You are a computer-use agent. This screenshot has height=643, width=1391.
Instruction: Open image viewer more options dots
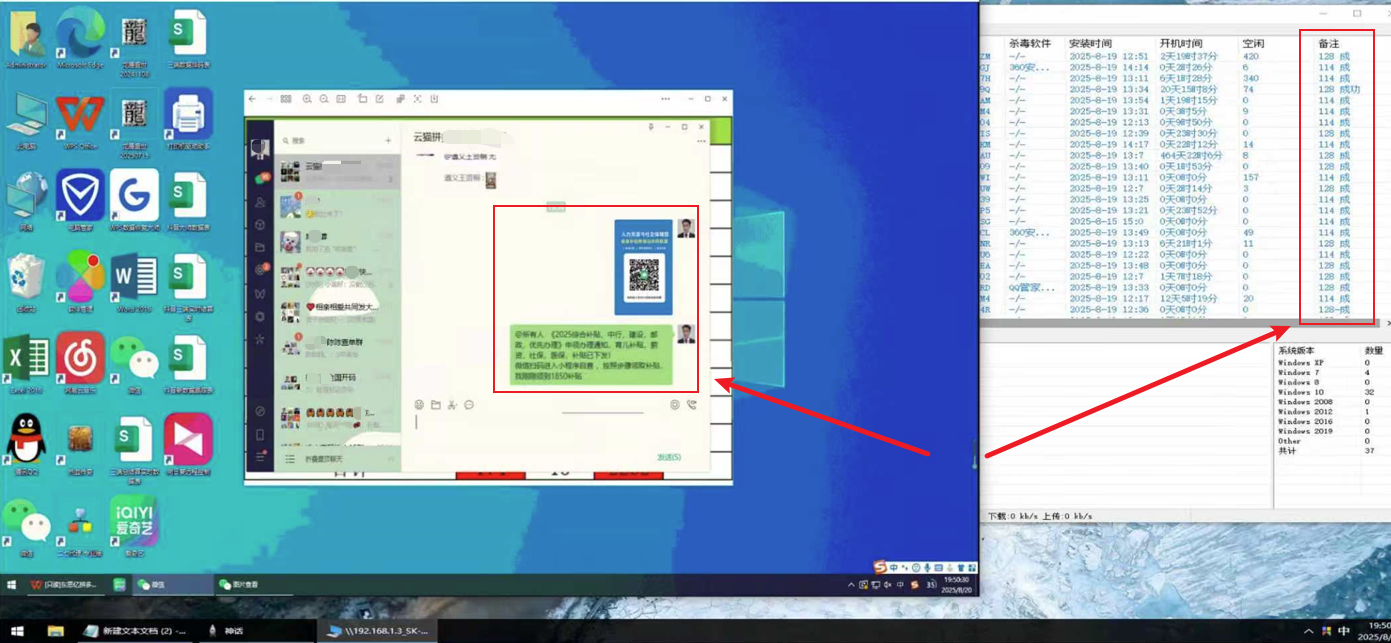tap(666, 99)
